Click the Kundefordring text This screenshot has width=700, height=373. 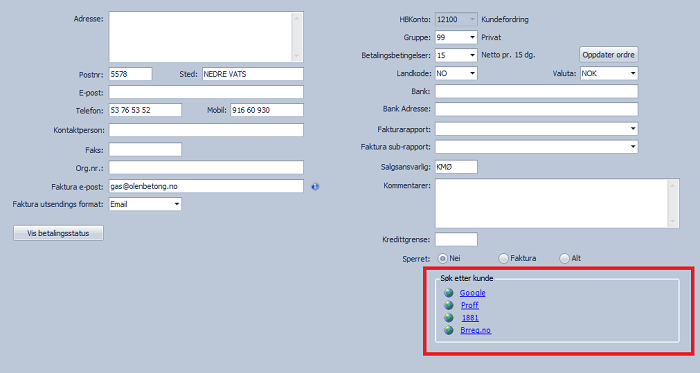point(505,20)
